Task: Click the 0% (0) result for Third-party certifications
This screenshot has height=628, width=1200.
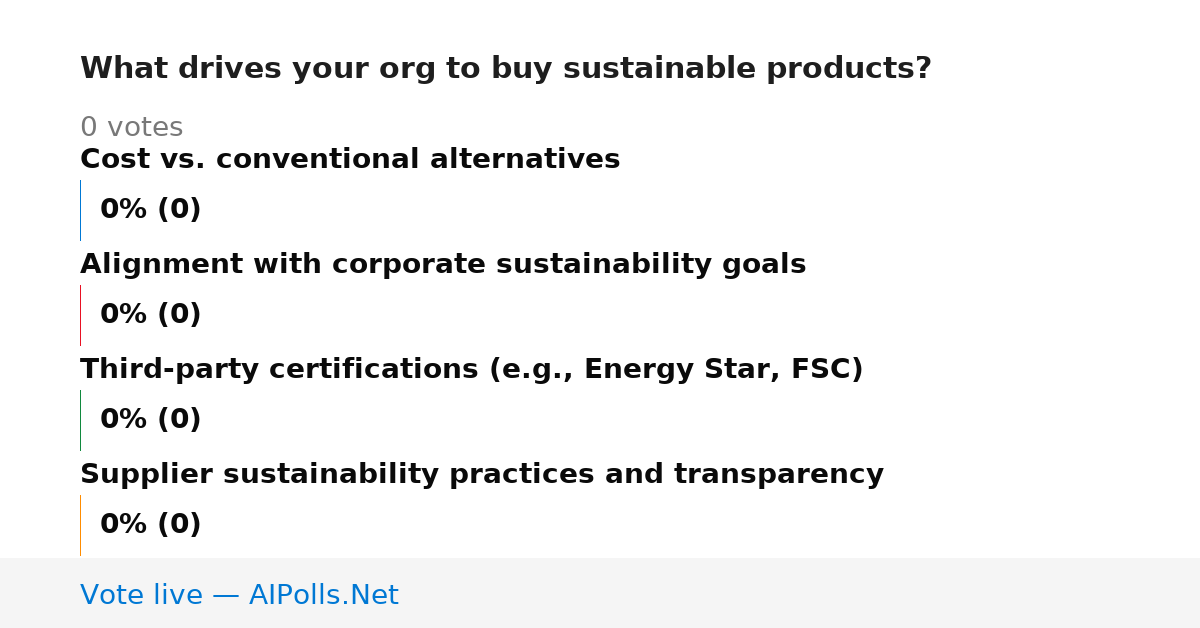Action: 151,420
